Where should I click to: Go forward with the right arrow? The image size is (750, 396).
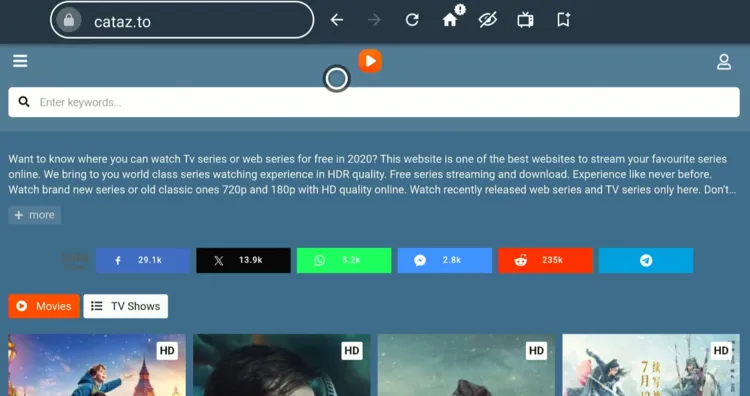375,20
